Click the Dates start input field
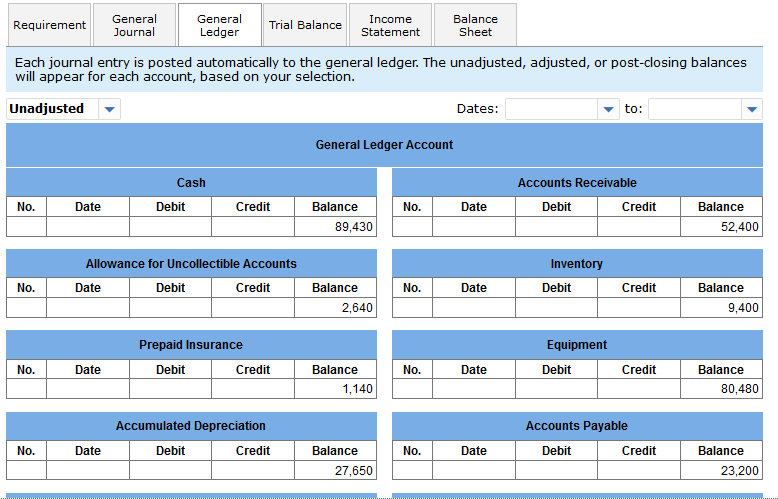This screenshot has width=778, height=499. point(551,109)
